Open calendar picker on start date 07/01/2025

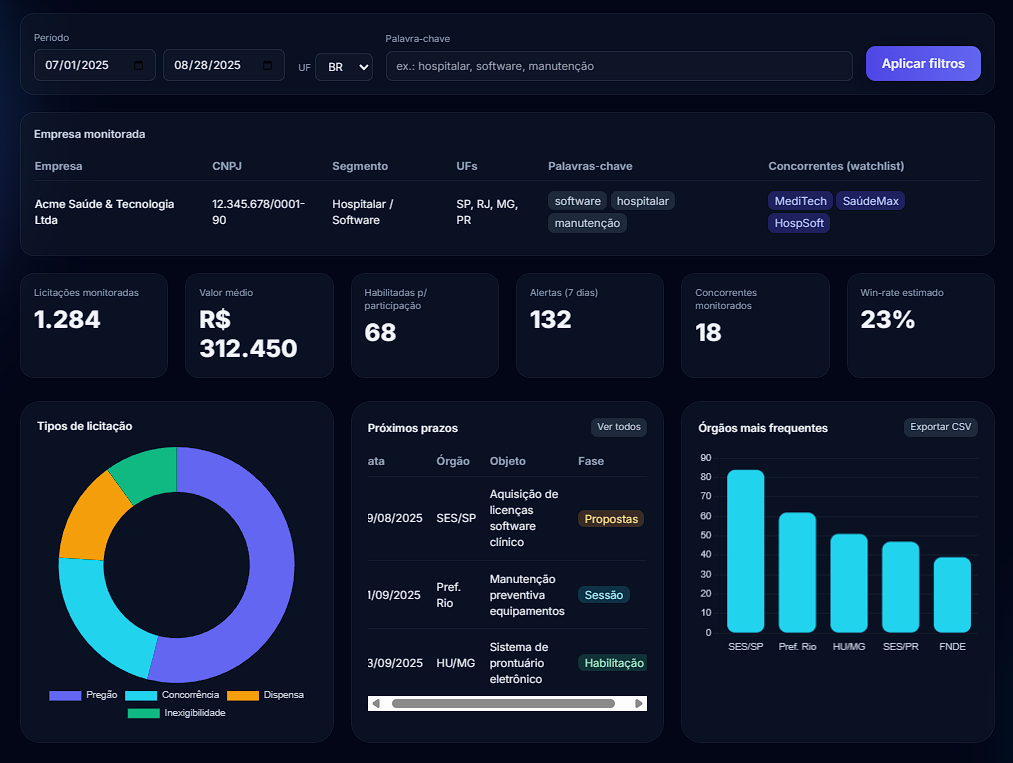139,66
